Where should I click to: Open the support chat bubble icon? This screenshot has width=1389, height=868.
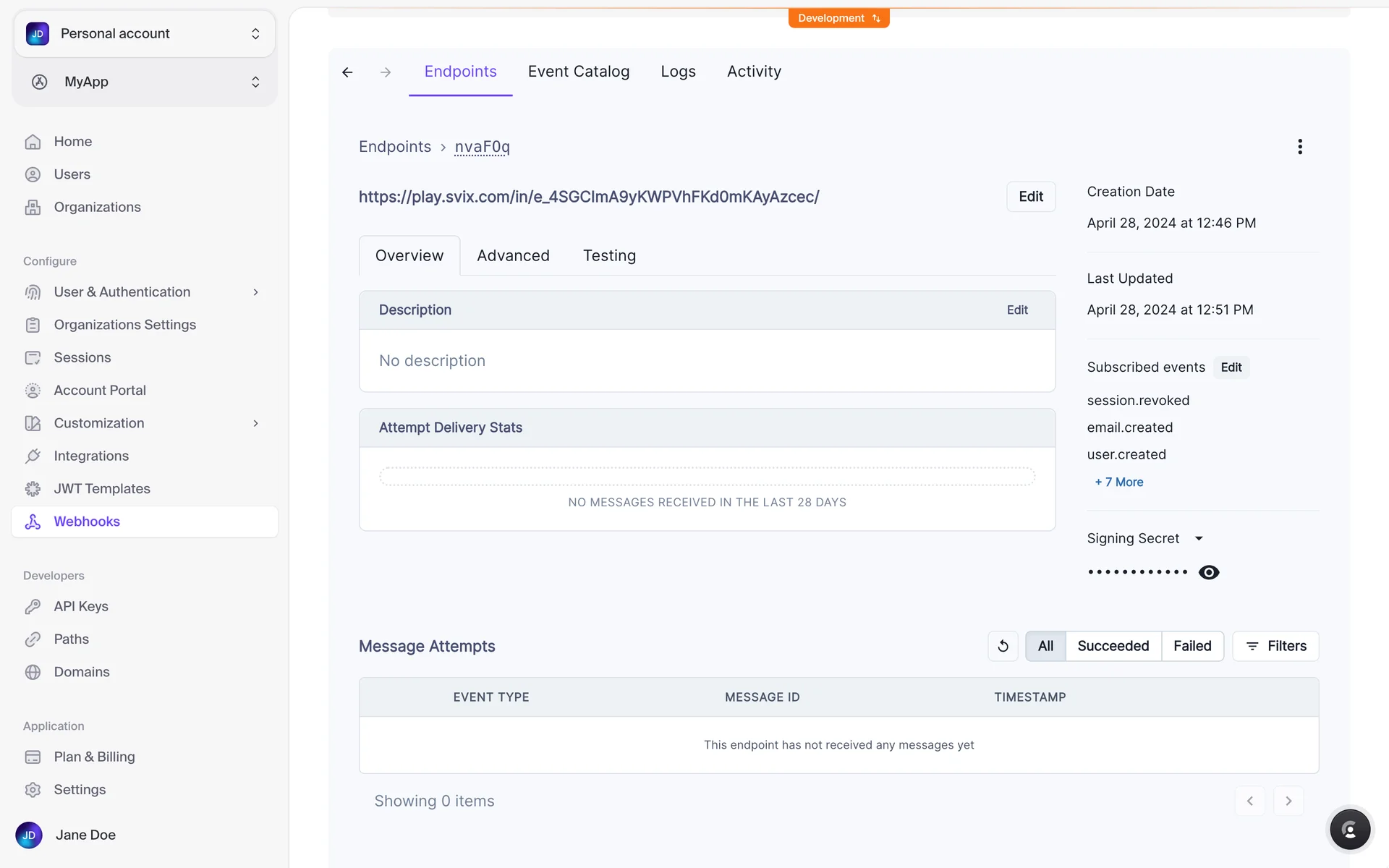(x=1349, y=829)
